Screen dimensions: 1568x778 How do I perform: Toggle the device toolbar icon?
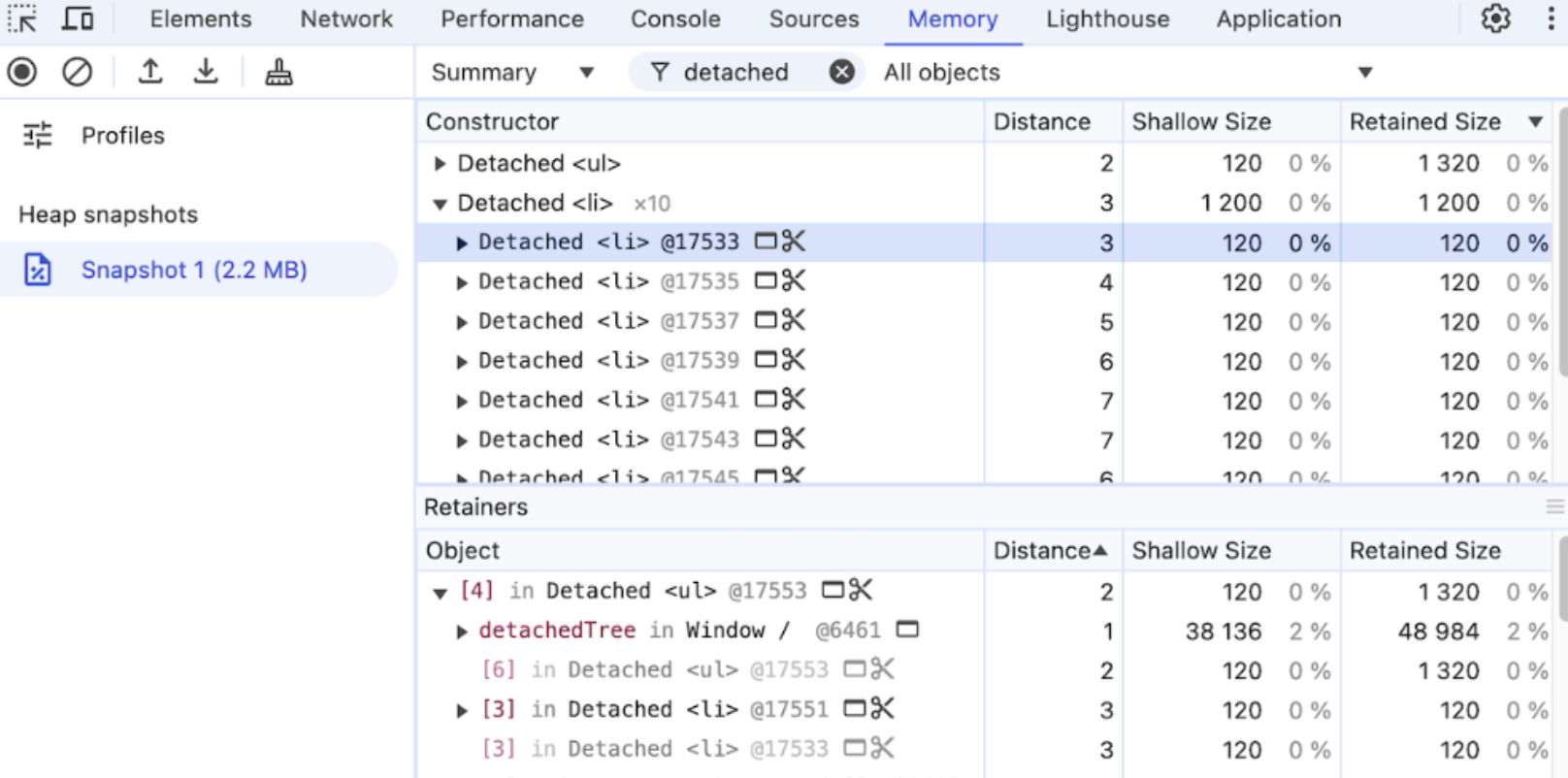(x=78, y=18)
